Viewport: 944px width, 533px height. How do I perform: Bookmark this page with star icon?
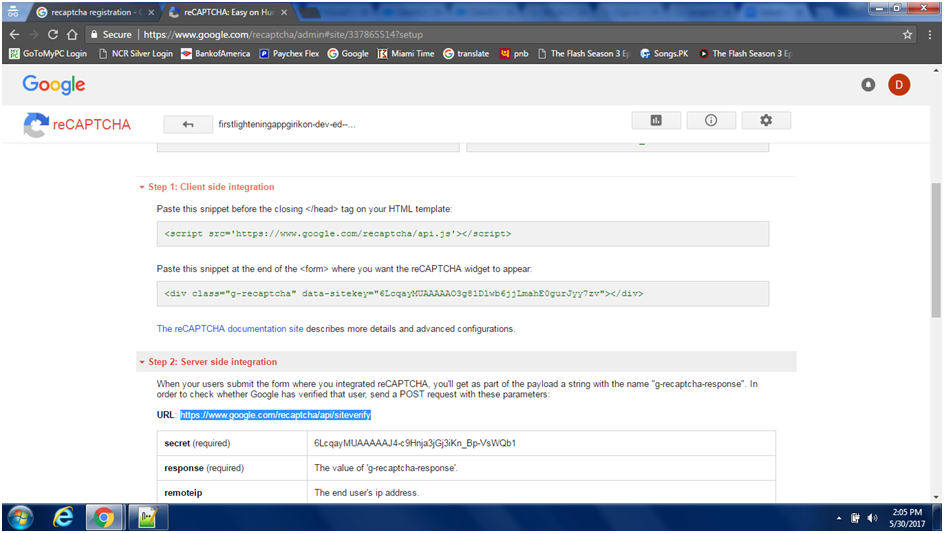click(x=907, y=34)
